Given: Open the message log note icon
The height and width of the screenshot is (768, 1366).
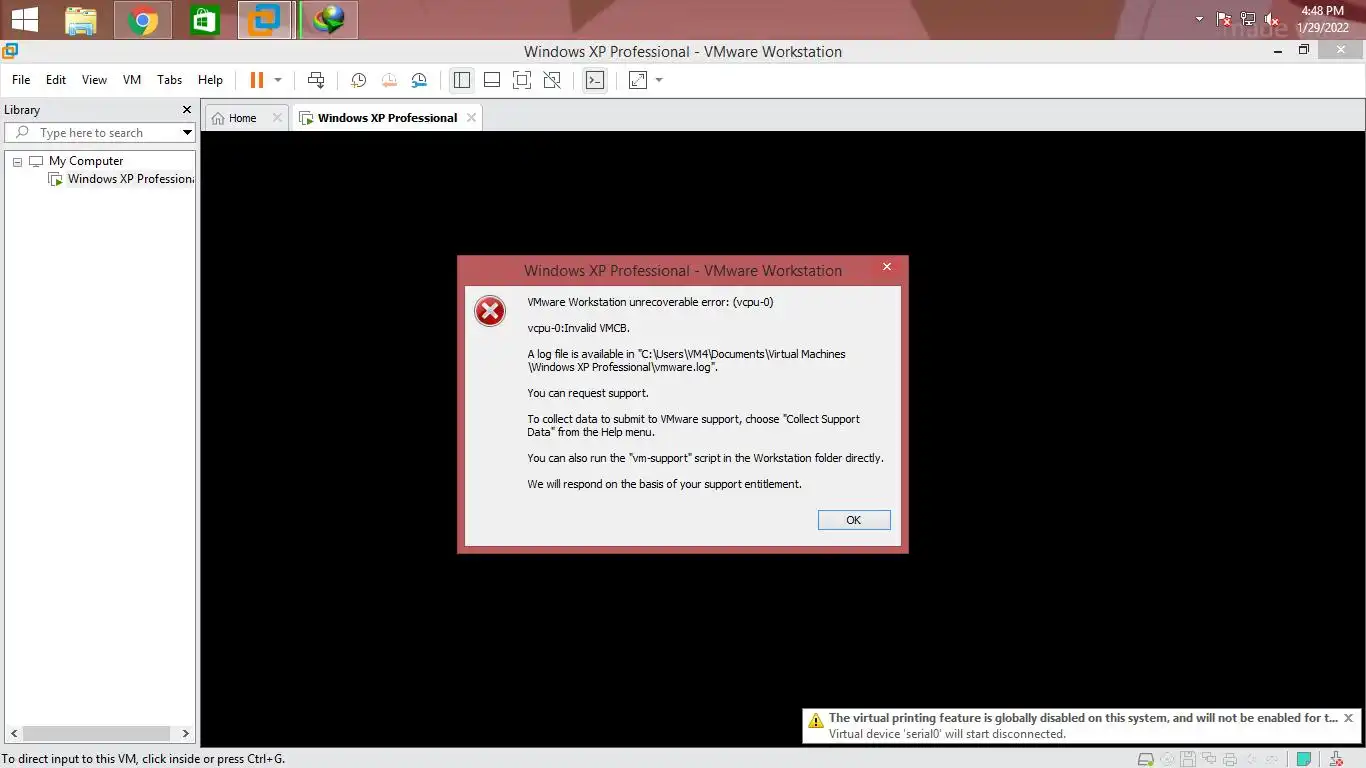Looking at the screenshot, I should pyautogui.click(x=1304, y=759).
